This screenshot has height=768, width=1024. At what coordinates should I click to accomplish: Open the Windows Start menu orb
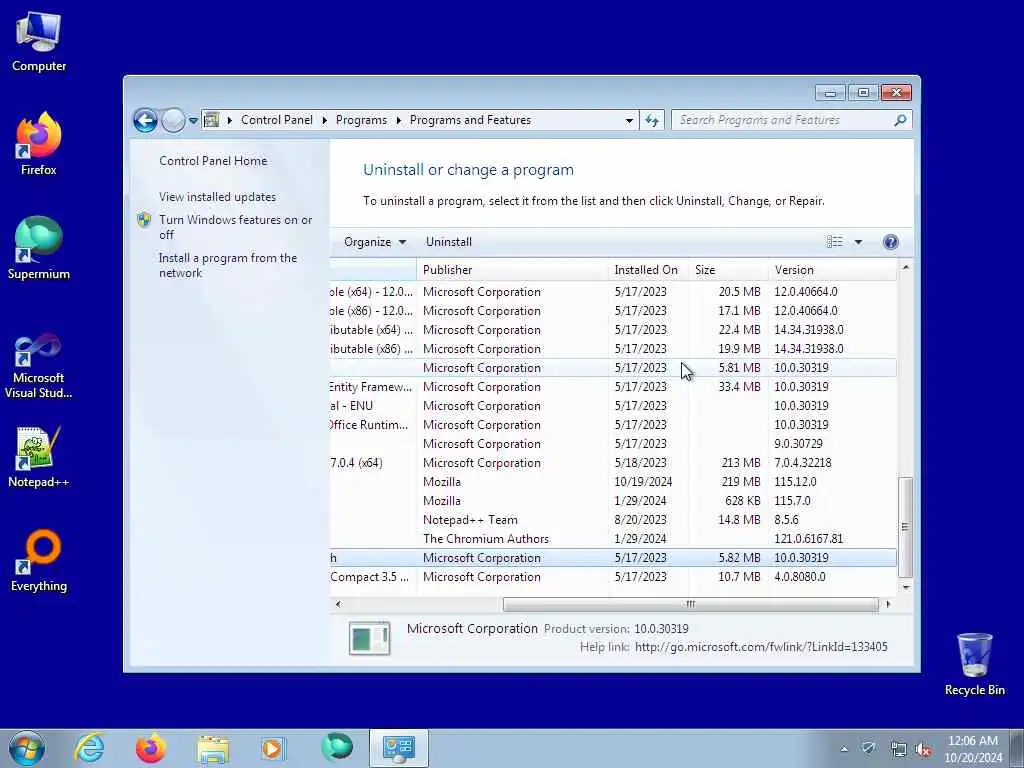27,748
